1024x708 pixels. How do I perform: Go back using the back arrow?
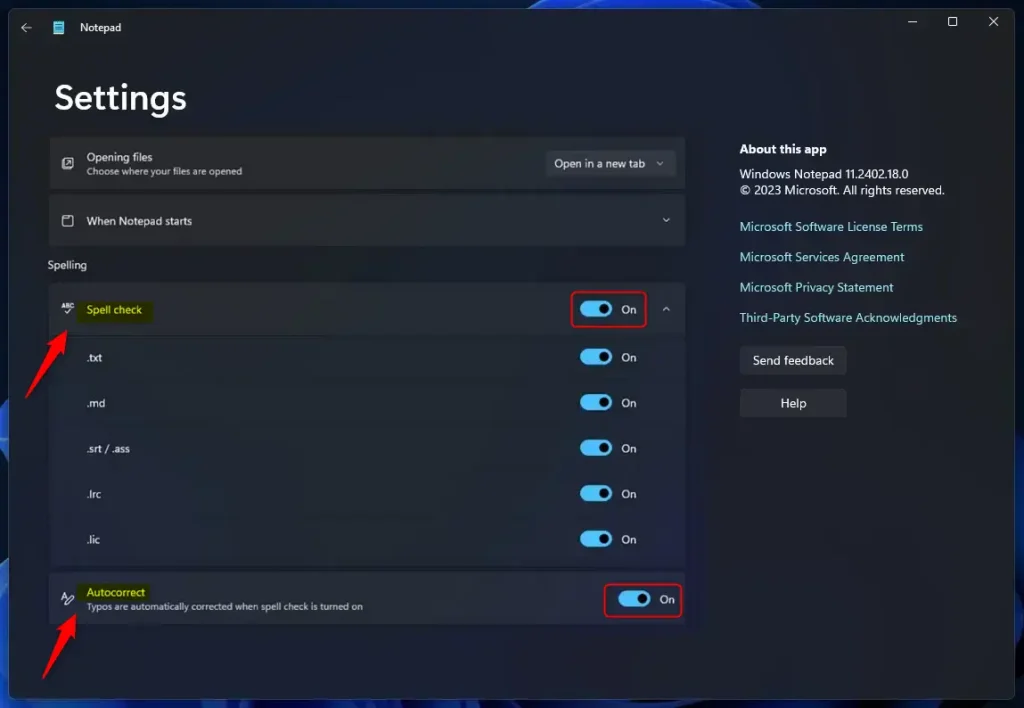[x=26, y=27]
